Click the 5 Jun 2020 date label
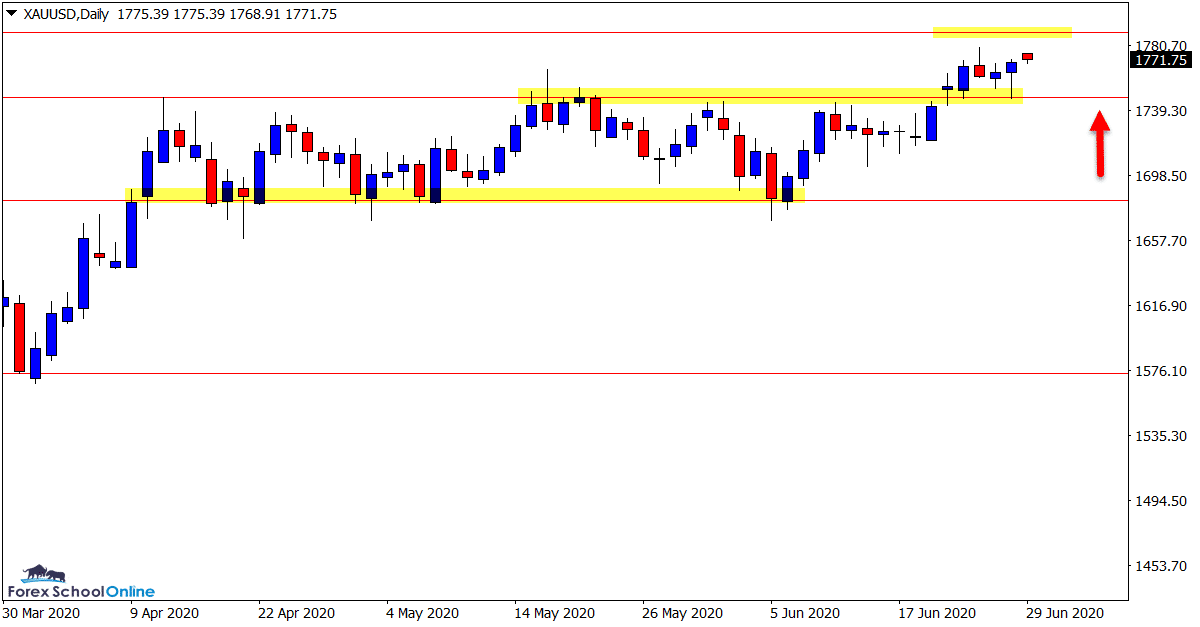1200x627 pixels. coord(805,613)
